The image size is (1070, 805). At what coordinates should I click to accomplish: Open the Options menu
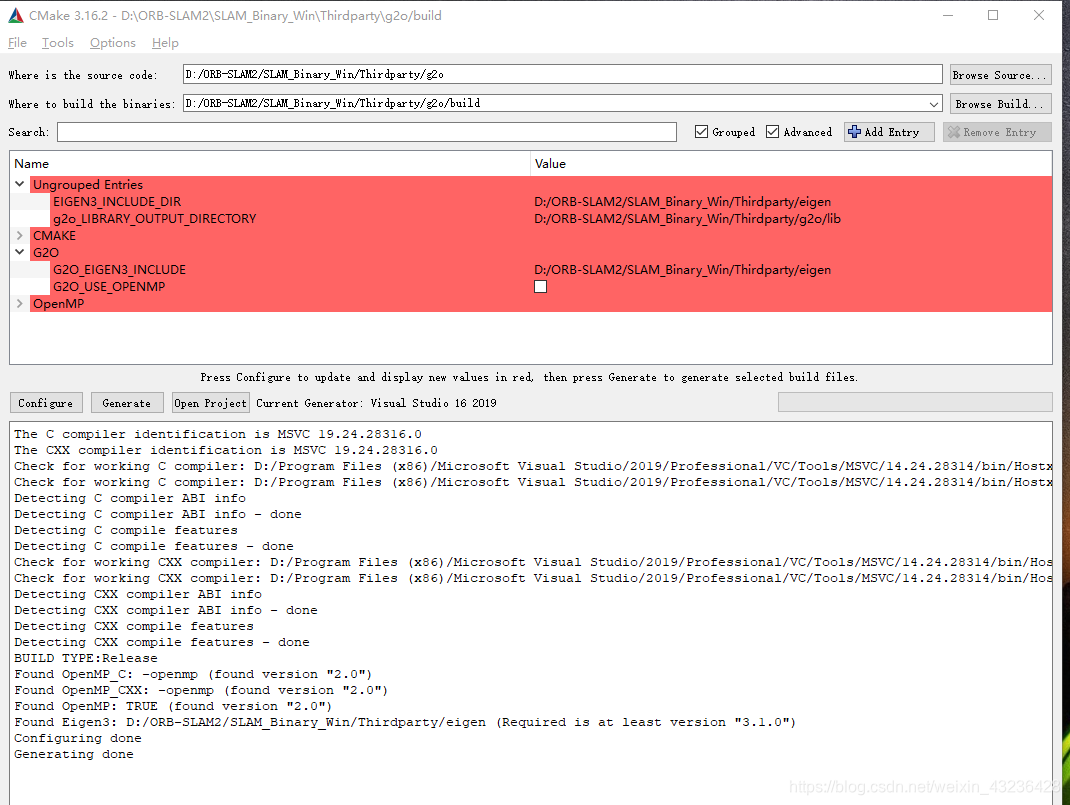pyautogui.click(x=113, y=42)
